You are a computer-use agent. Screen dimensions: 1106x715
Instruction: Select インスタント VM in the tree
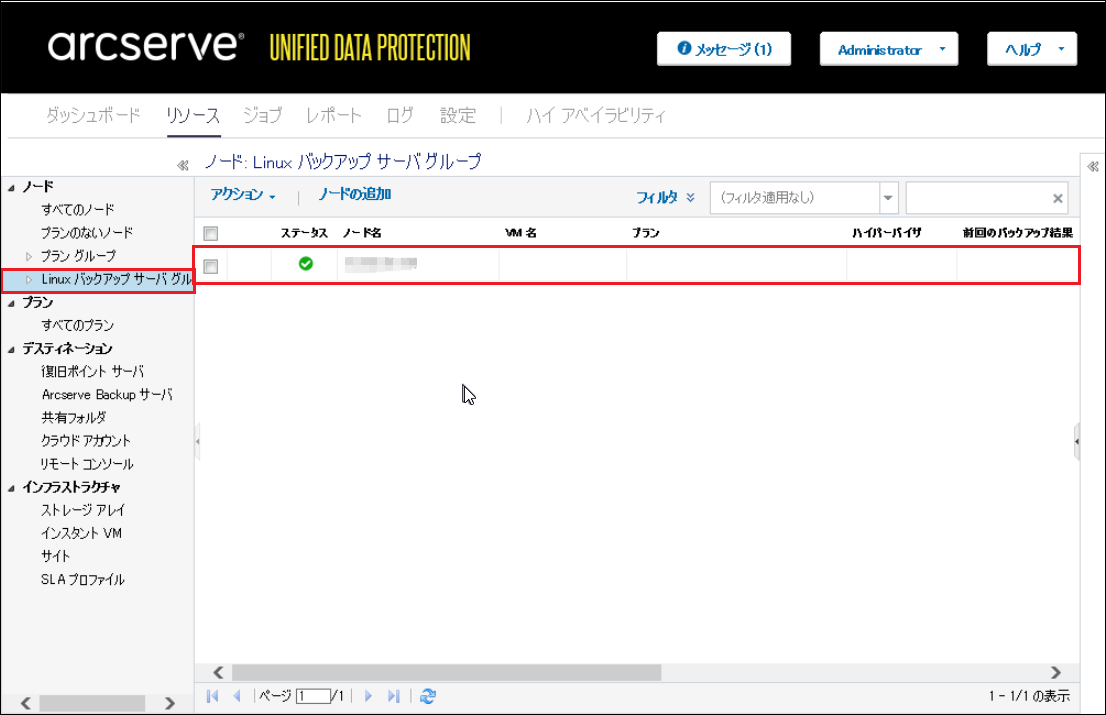pyautogui.click(x=81, y=533)
